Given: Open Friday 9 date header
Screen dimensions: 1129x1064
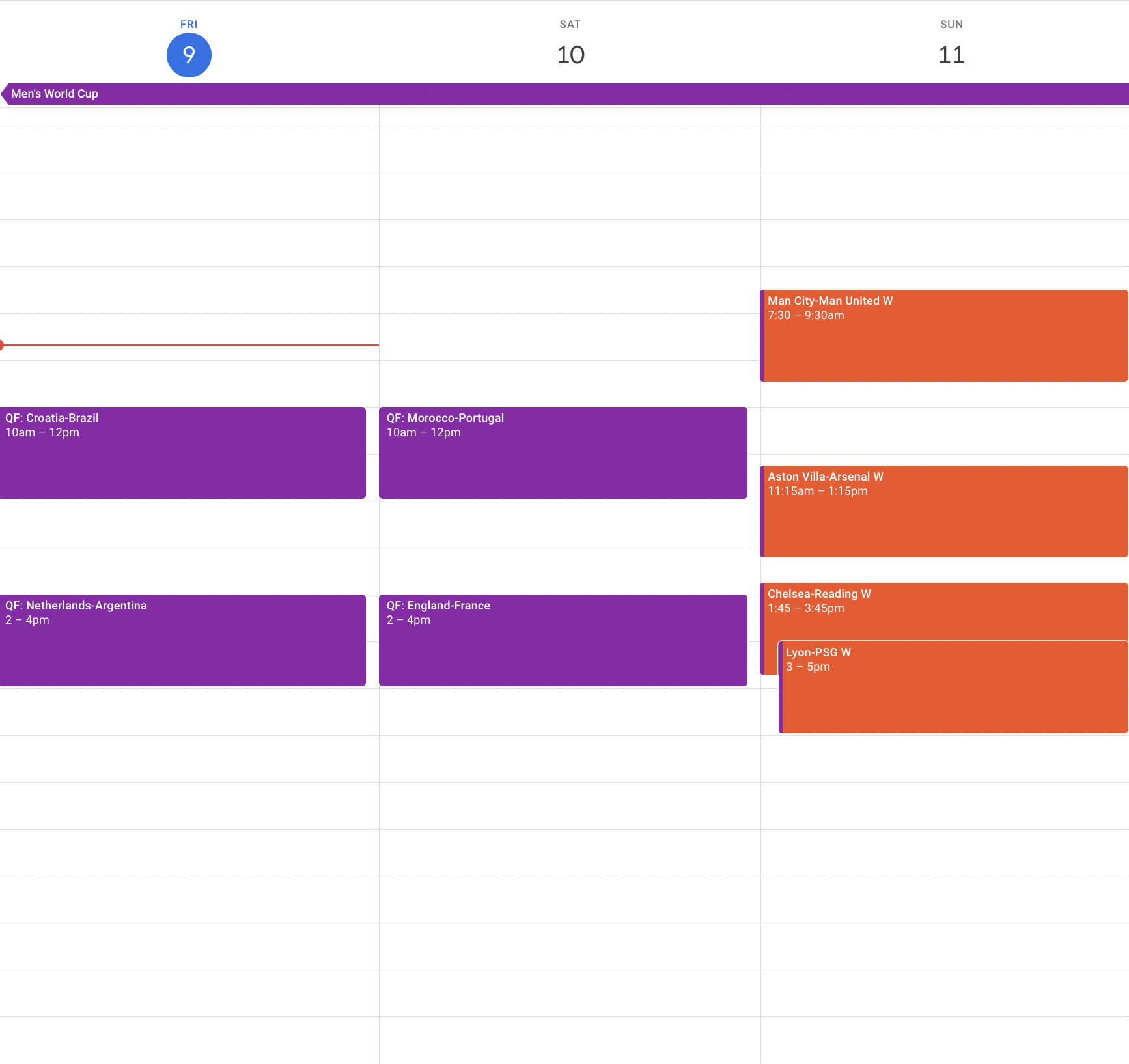Looking at the screenshot, I should [189, 55].
